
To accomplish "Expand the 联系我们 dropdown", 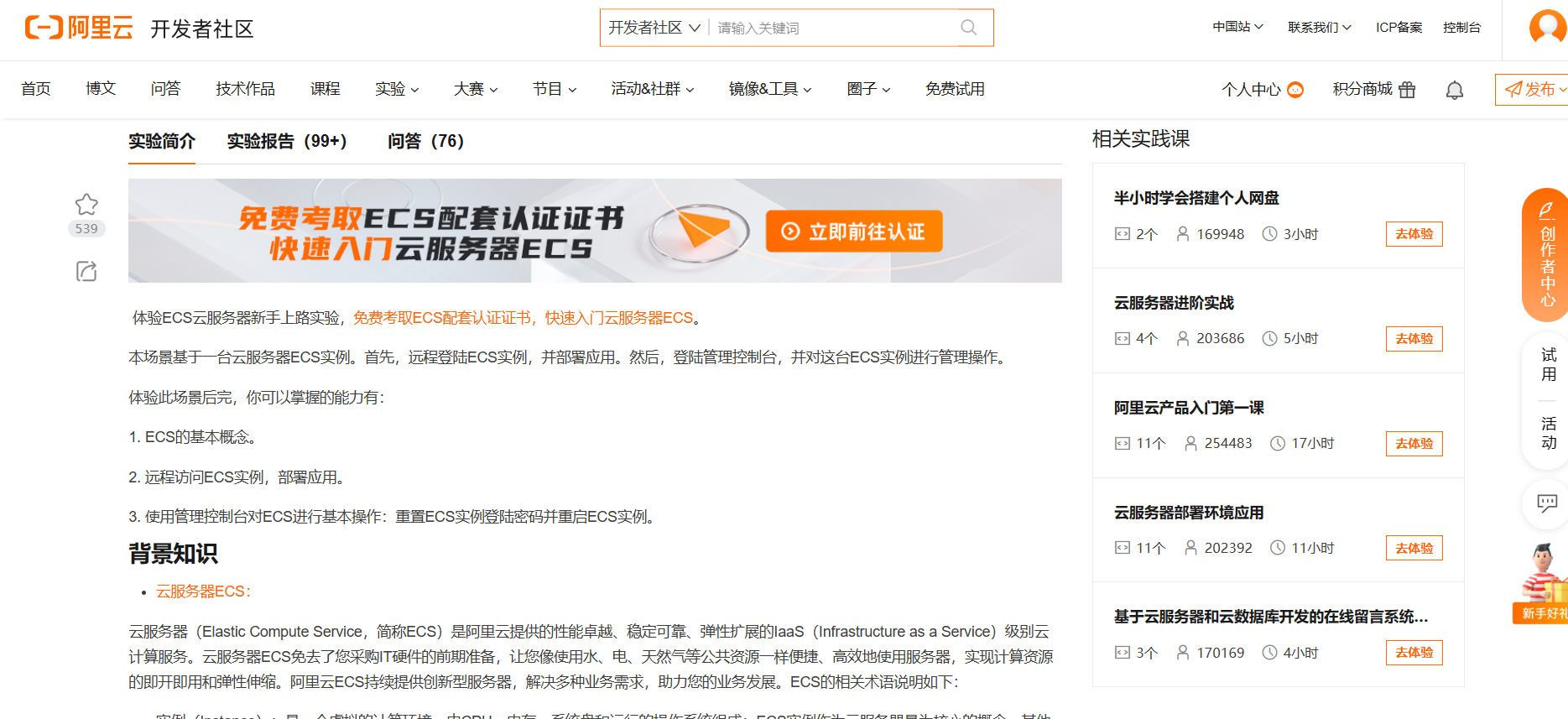I will (x=1320, y=27).
